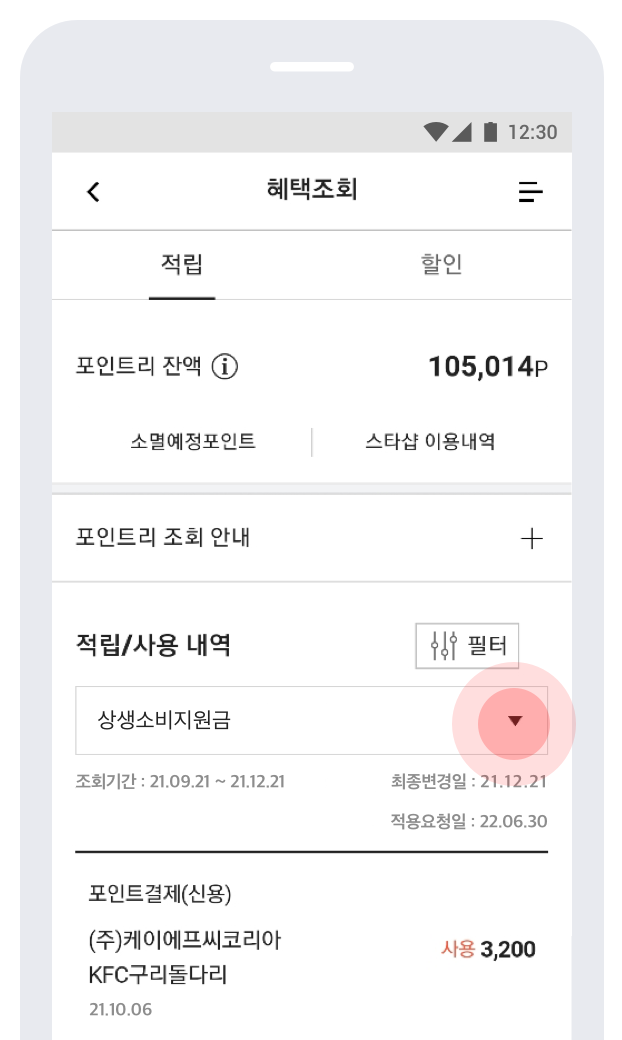Tap the filter sliders icon
This screenshot has height=1040, width=622.
tap(443, 646)
